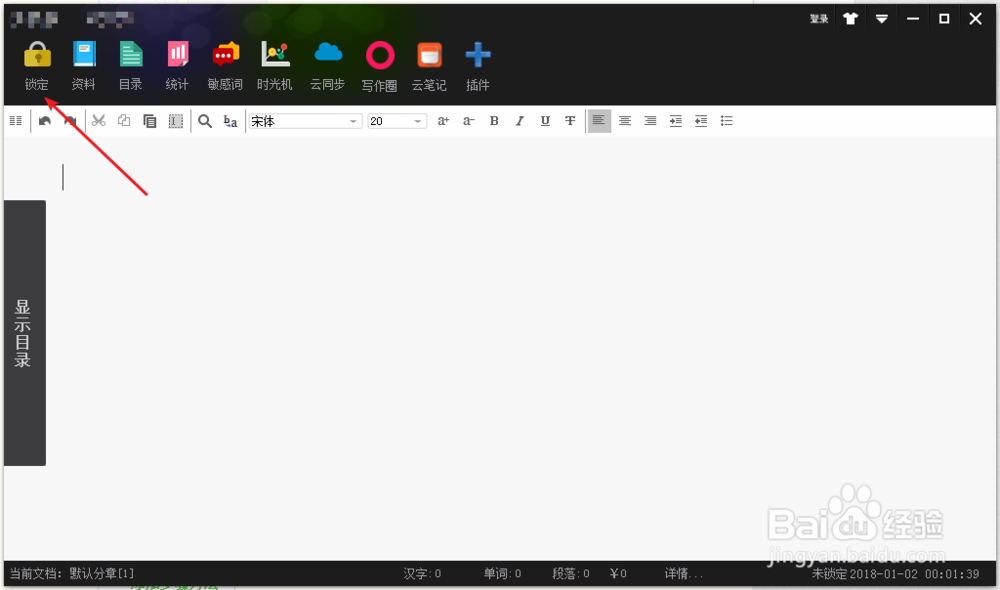Click the undo arrow

point(45,121)
